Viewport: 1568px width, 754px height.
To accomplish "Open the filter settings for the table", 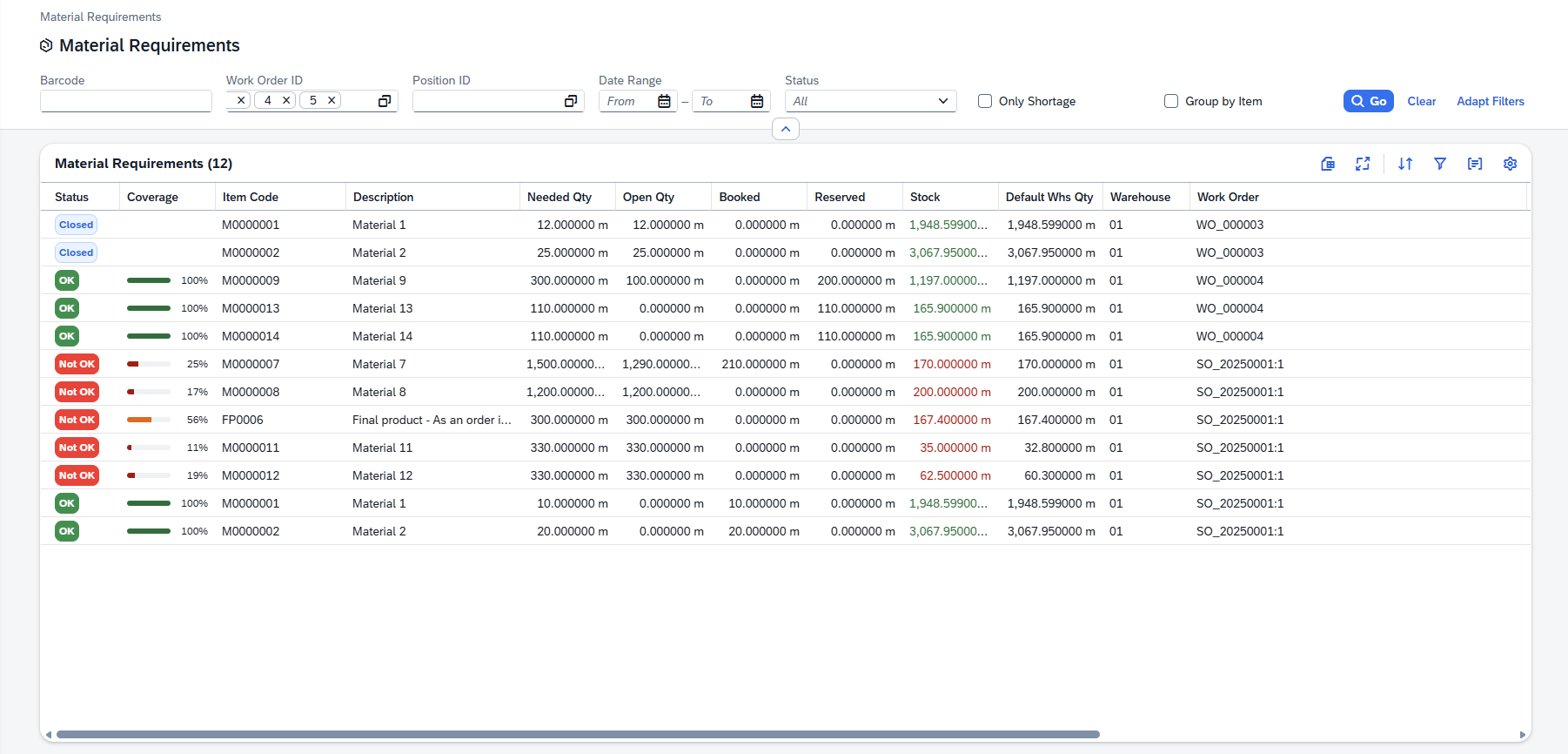I will tap(1440, 164).
